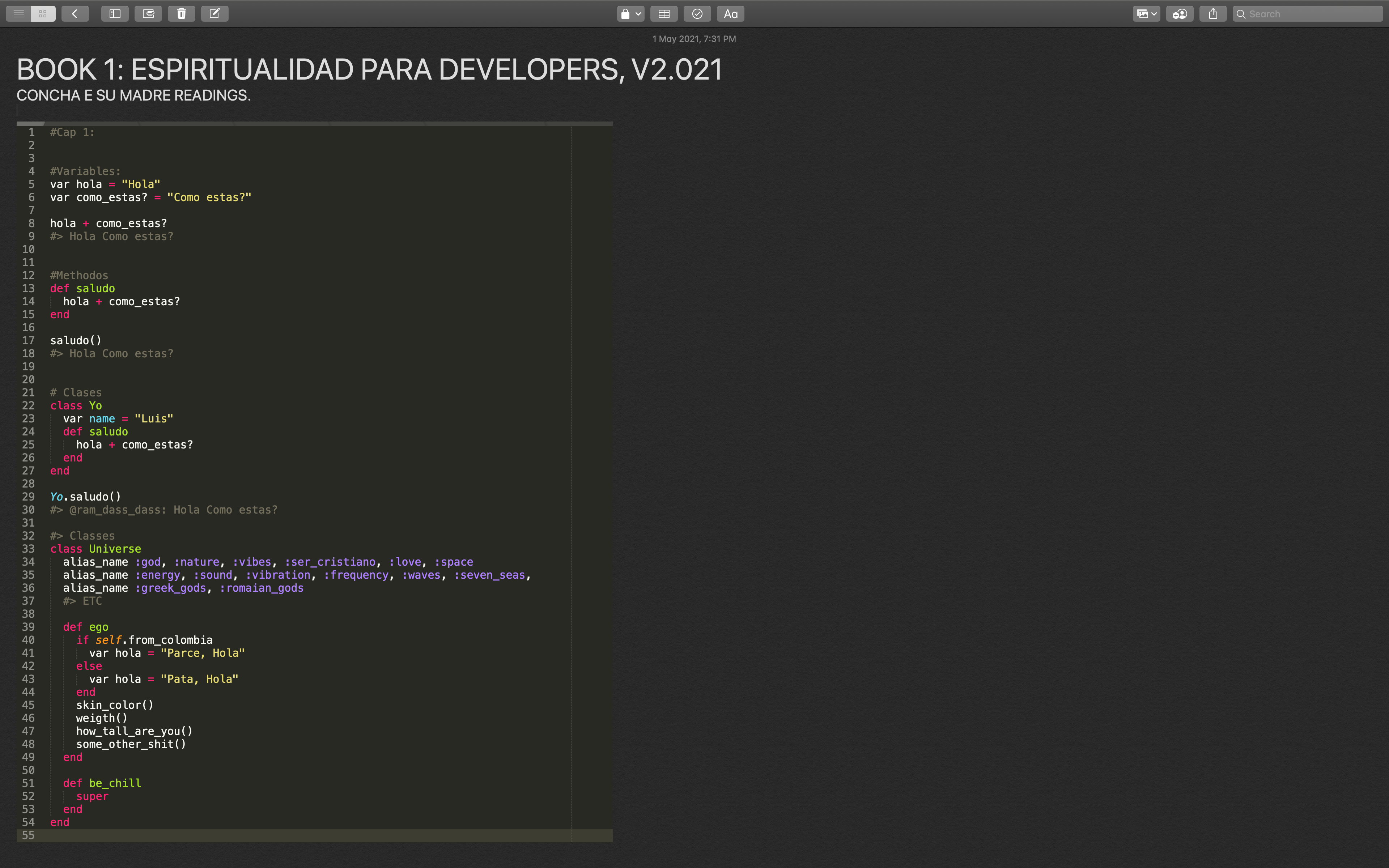
Task: Click the title 'BOOK 1: ESPIRITUALIDAD PARA DEVELOPERS'
Action: point(320,70)
